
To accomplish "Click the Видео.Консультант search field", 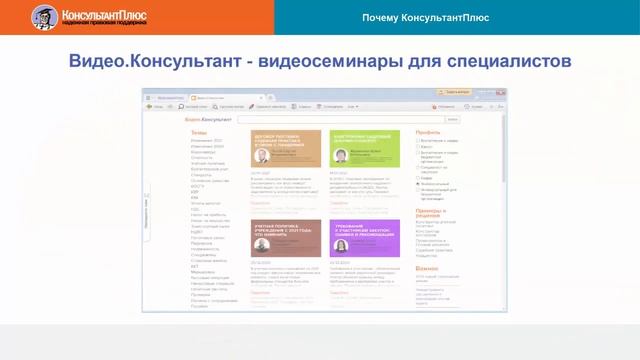I will tap(341, 120).
